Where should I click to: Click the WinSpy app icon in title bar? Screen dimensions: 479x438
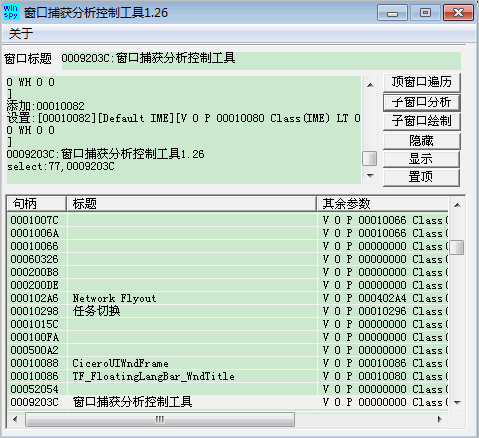coord(12,12)
